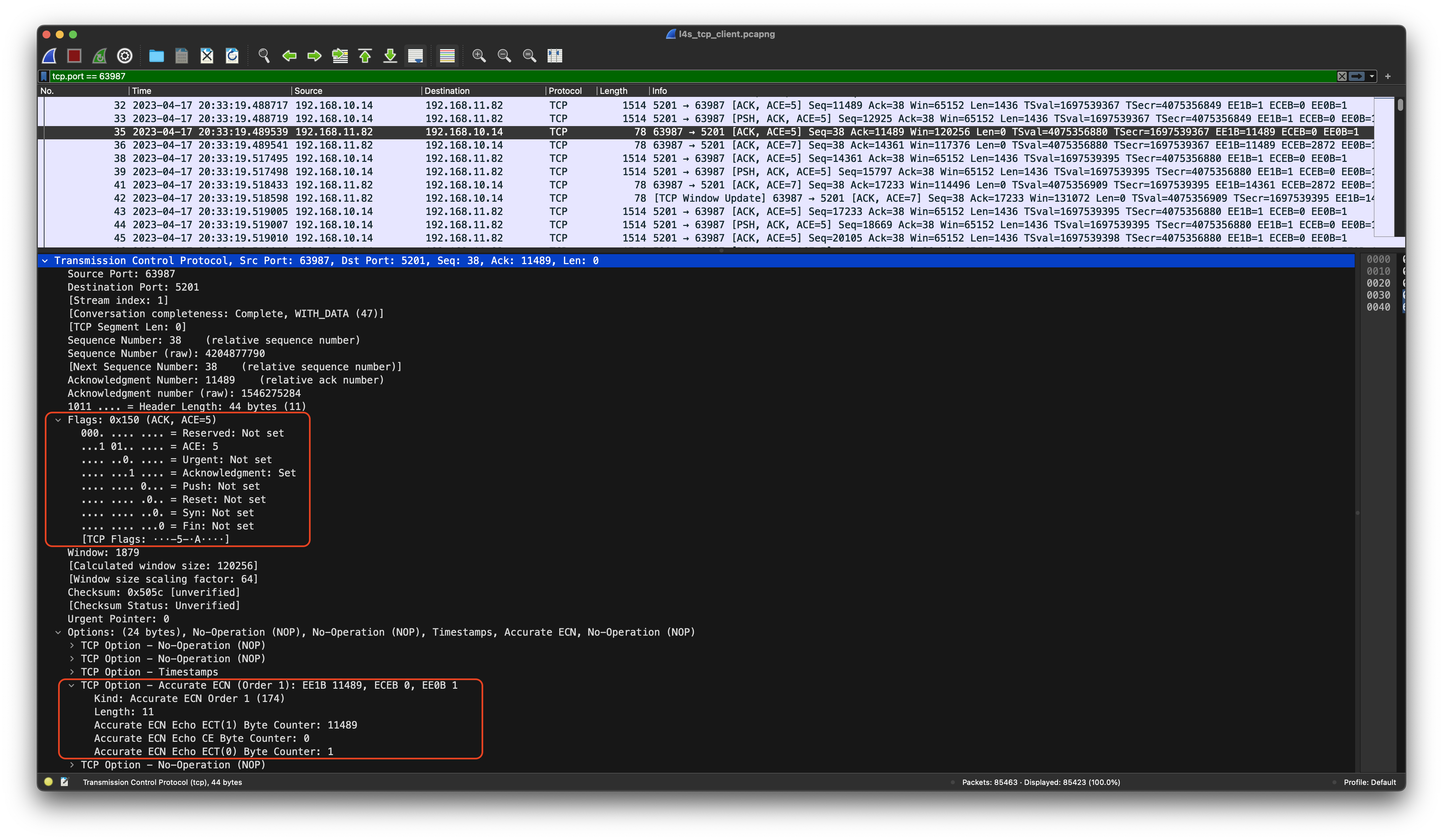Image resolution: width=1443 pixels, height=840 pixels.
Task: Start a new packet capture
Action: (x=49, y=55)
